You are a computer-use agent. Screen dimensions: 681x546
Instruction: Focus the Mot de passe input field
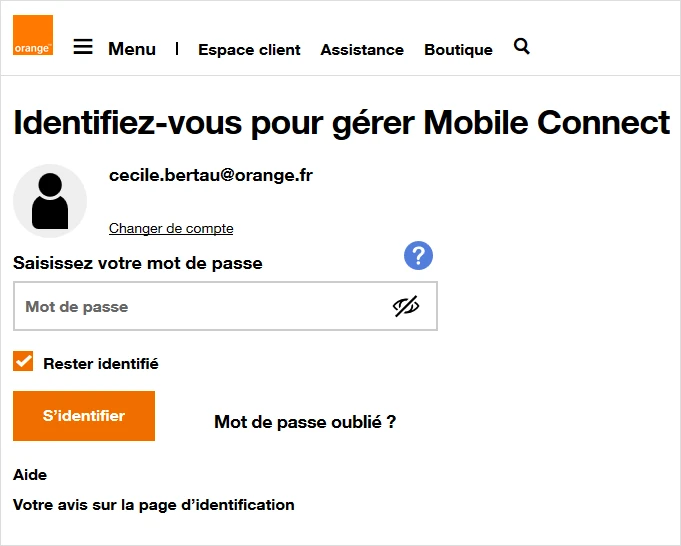point(200,306)
